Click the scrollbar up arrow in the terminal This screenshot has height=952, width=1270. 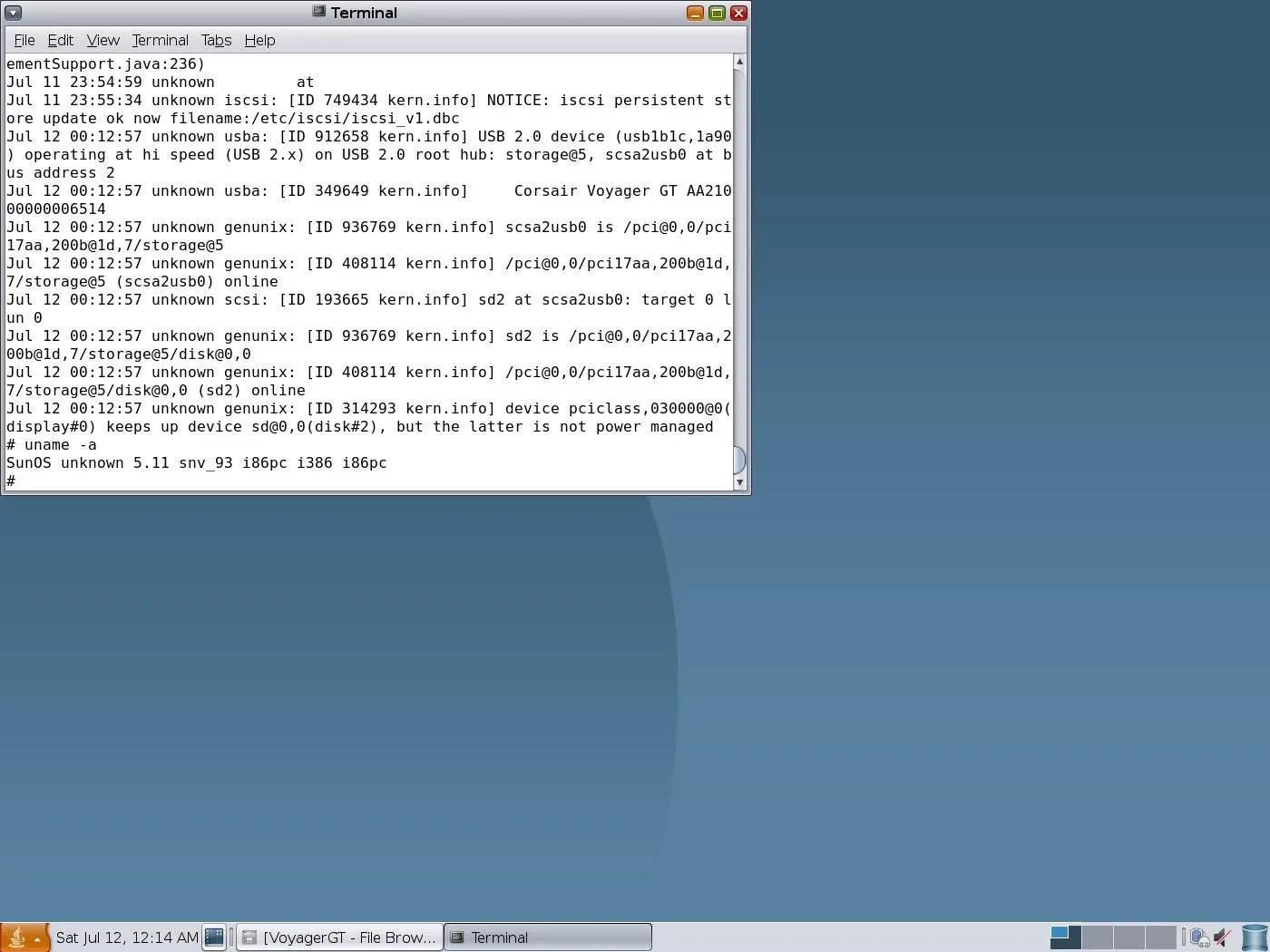coord(739,62)
